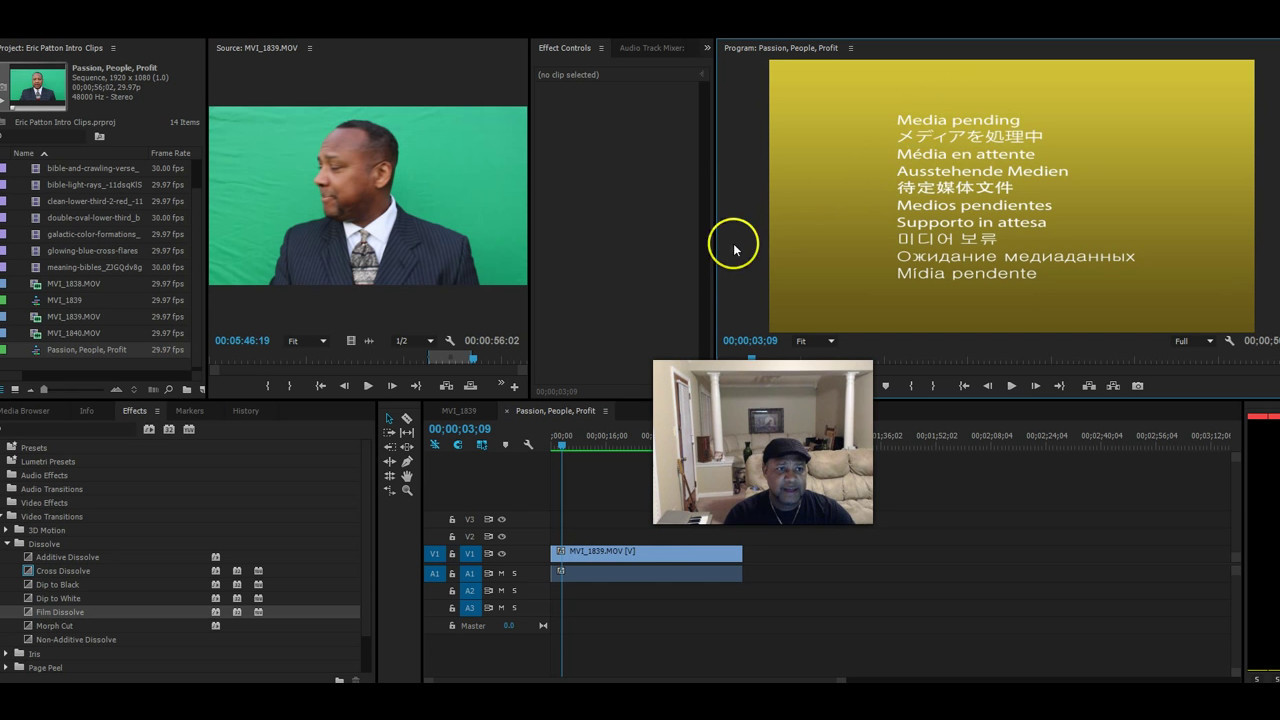Viewport: 1280px width, 720px height.
Task: Mute track A1
Action: (x=502, y=574)
